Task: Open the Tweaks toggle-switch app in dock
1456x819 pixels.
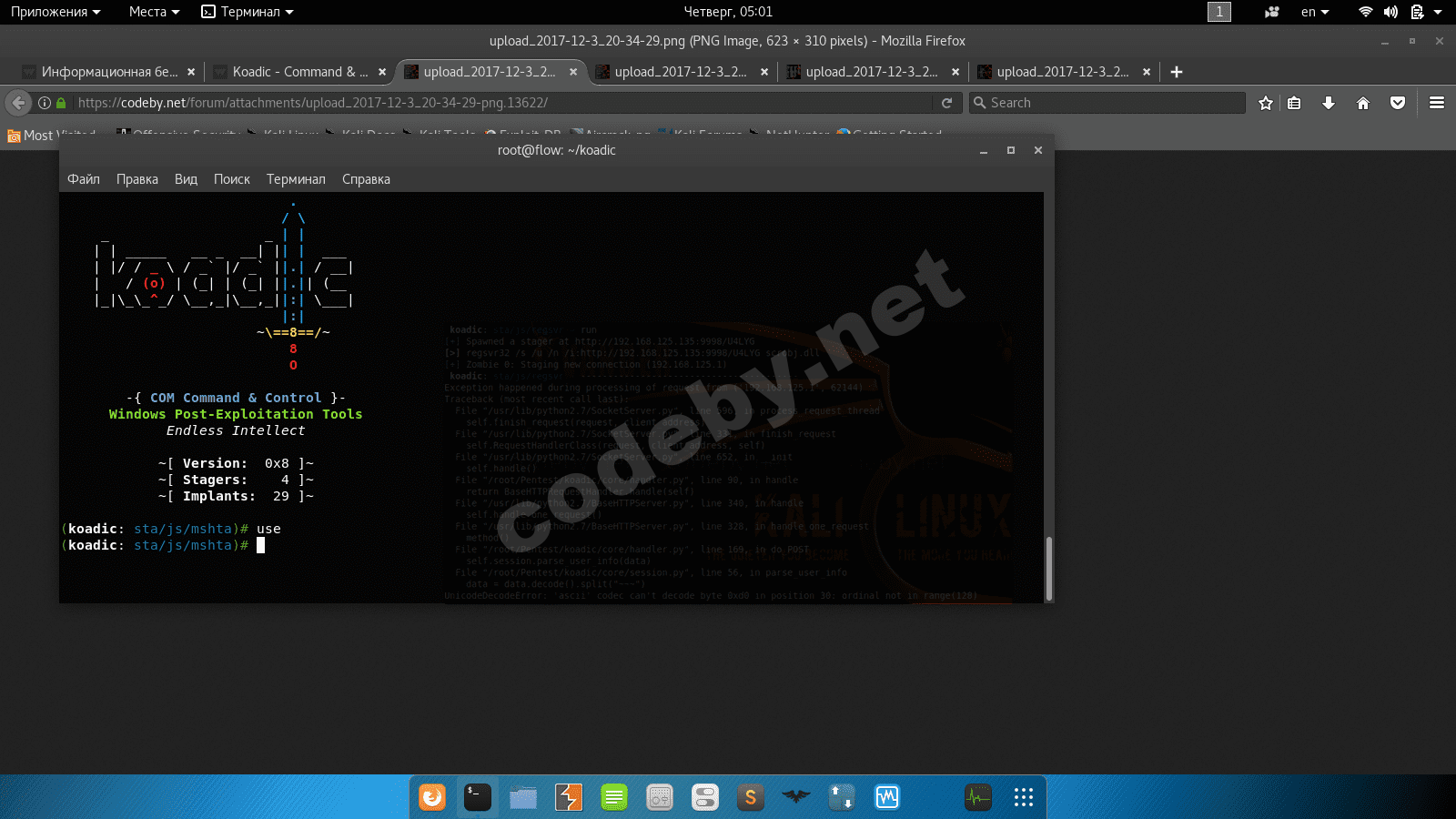Action: pyautogui.click(x=705, y=798)
